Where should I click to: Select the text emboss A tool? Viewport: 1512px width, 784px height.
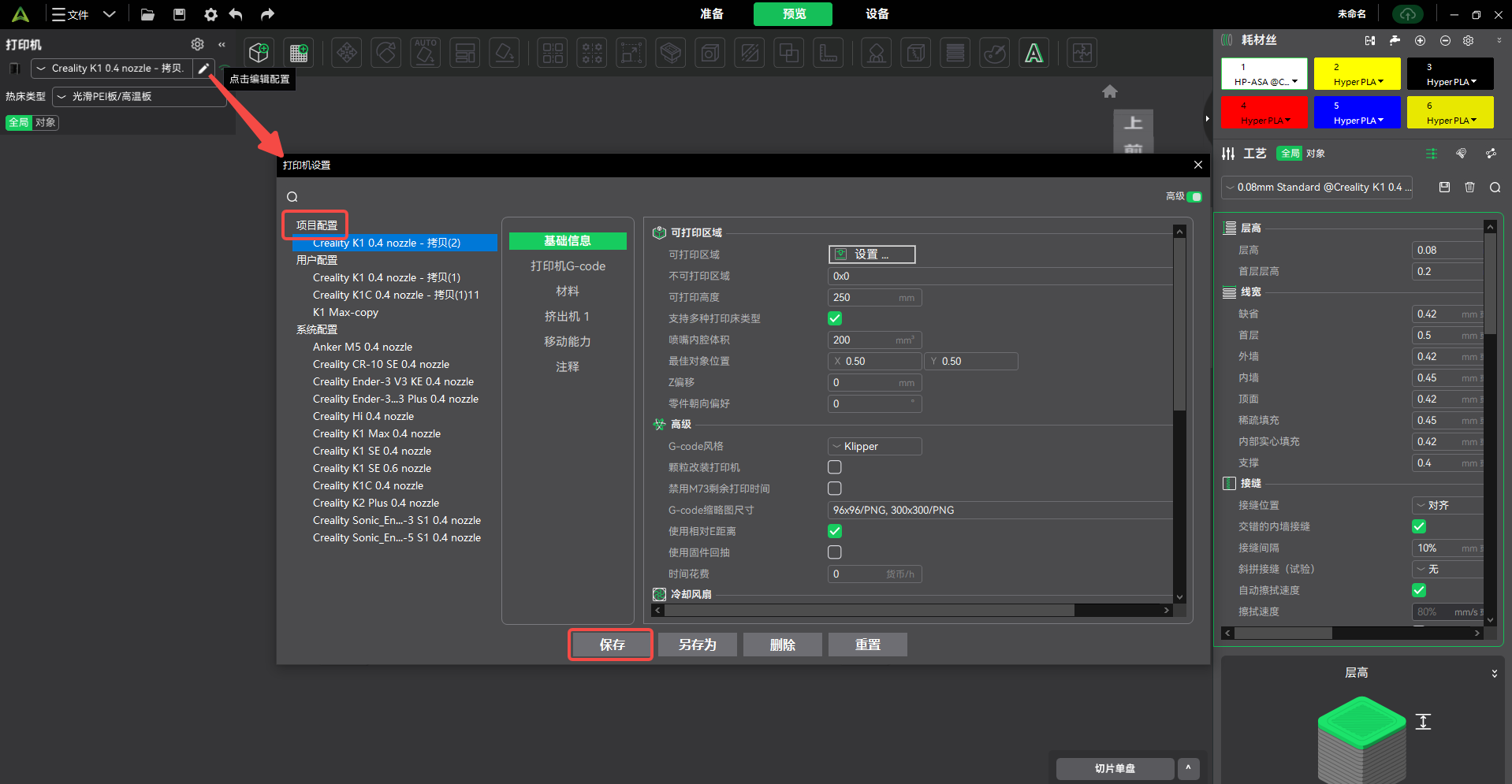pyautogui.click(x=1034, y=53)
